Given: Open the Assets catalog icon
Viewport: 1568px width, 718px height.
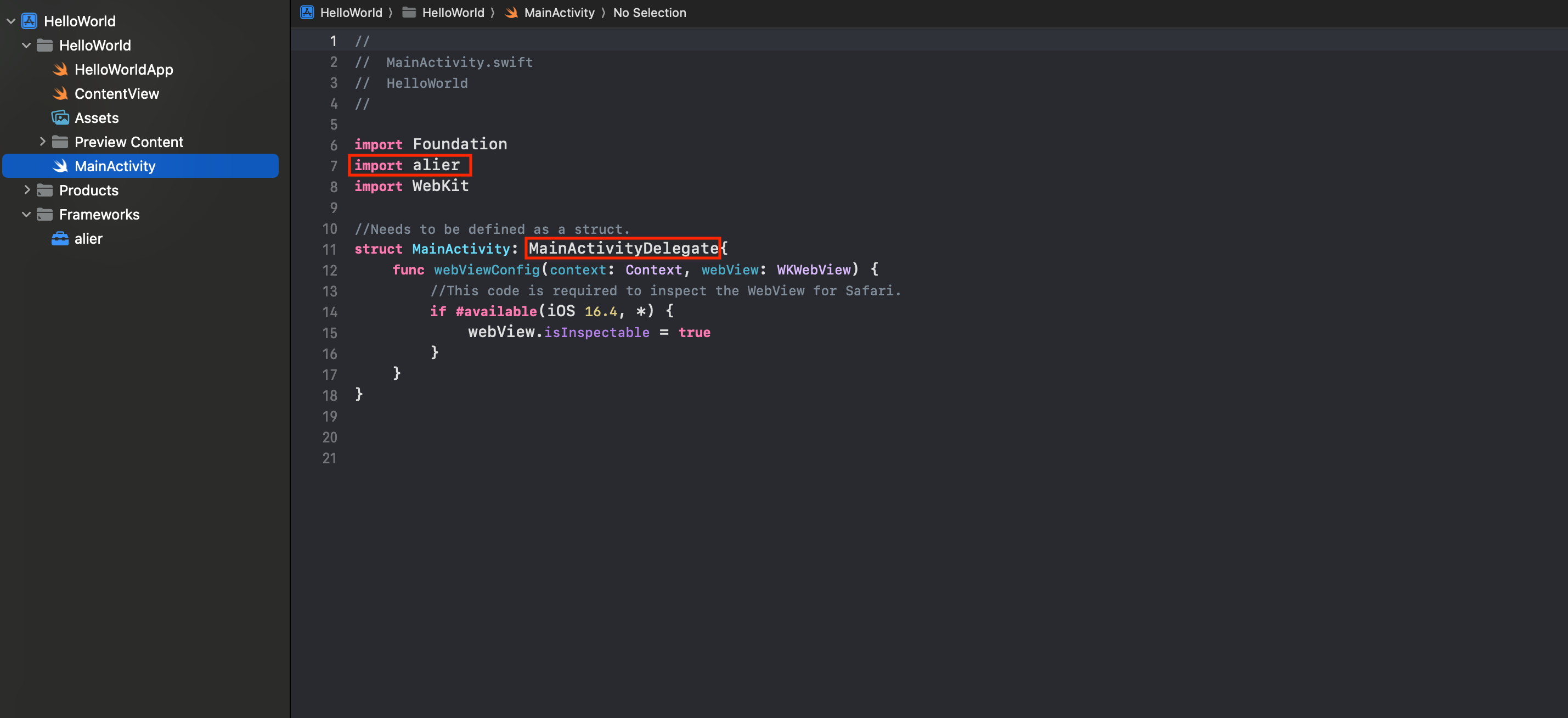Looking at the screenshot, I should coord(60,117).
